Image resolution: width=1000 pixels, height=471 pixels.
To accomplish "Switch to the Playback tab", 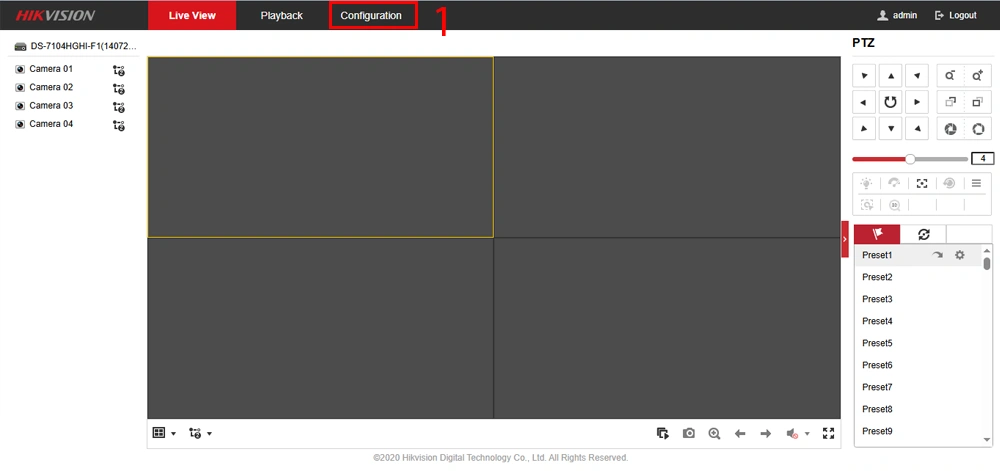I will pyautogui.click(x=281, y=16).
